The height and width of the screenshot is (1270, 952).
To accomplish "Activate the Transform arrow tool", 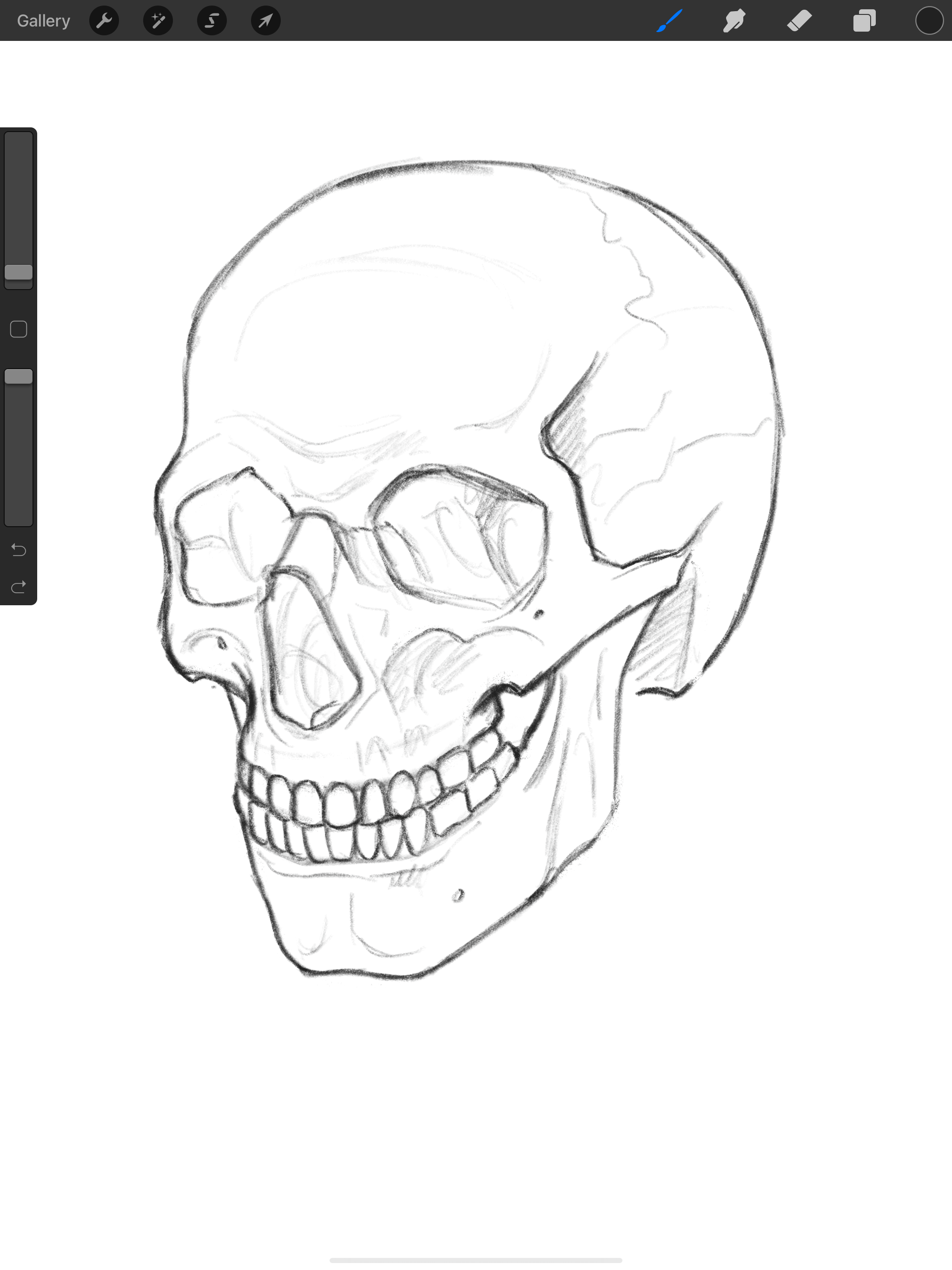I will pyautogui.click(x=266, y=20).
